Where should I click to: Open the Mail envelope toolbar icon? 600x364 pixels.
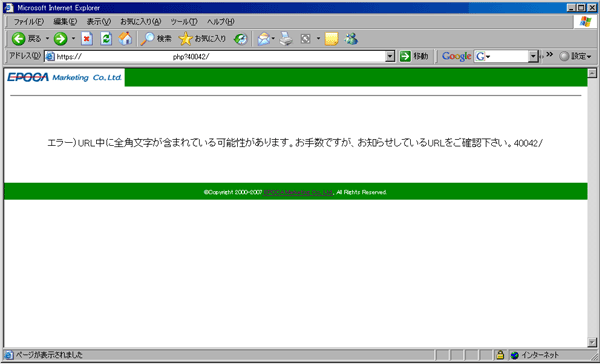click(x=263, y=39)
